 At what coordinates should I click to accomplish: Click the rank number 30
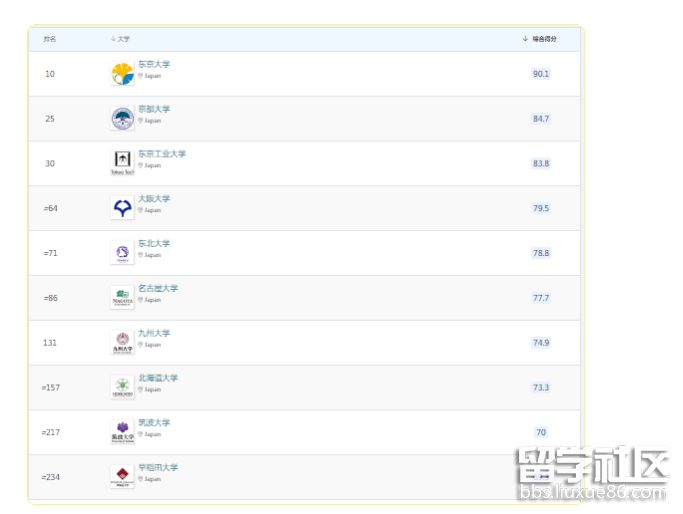(50, 163)
